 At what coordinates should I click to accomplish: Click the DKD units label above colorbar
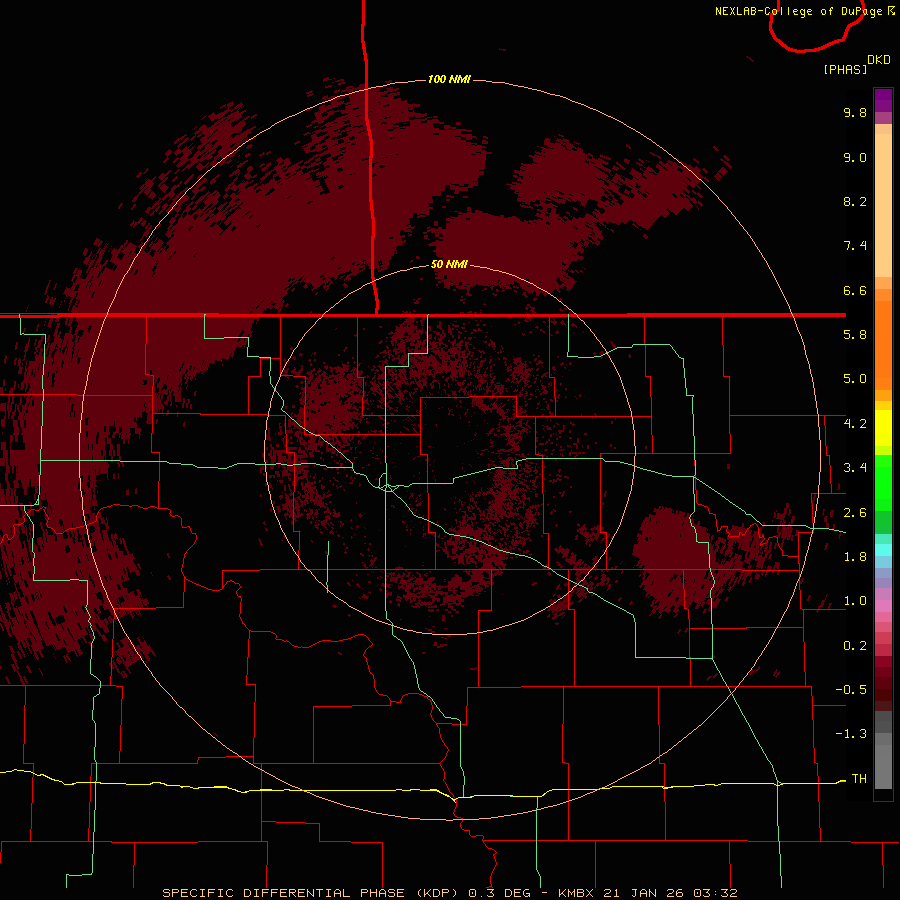879,60
